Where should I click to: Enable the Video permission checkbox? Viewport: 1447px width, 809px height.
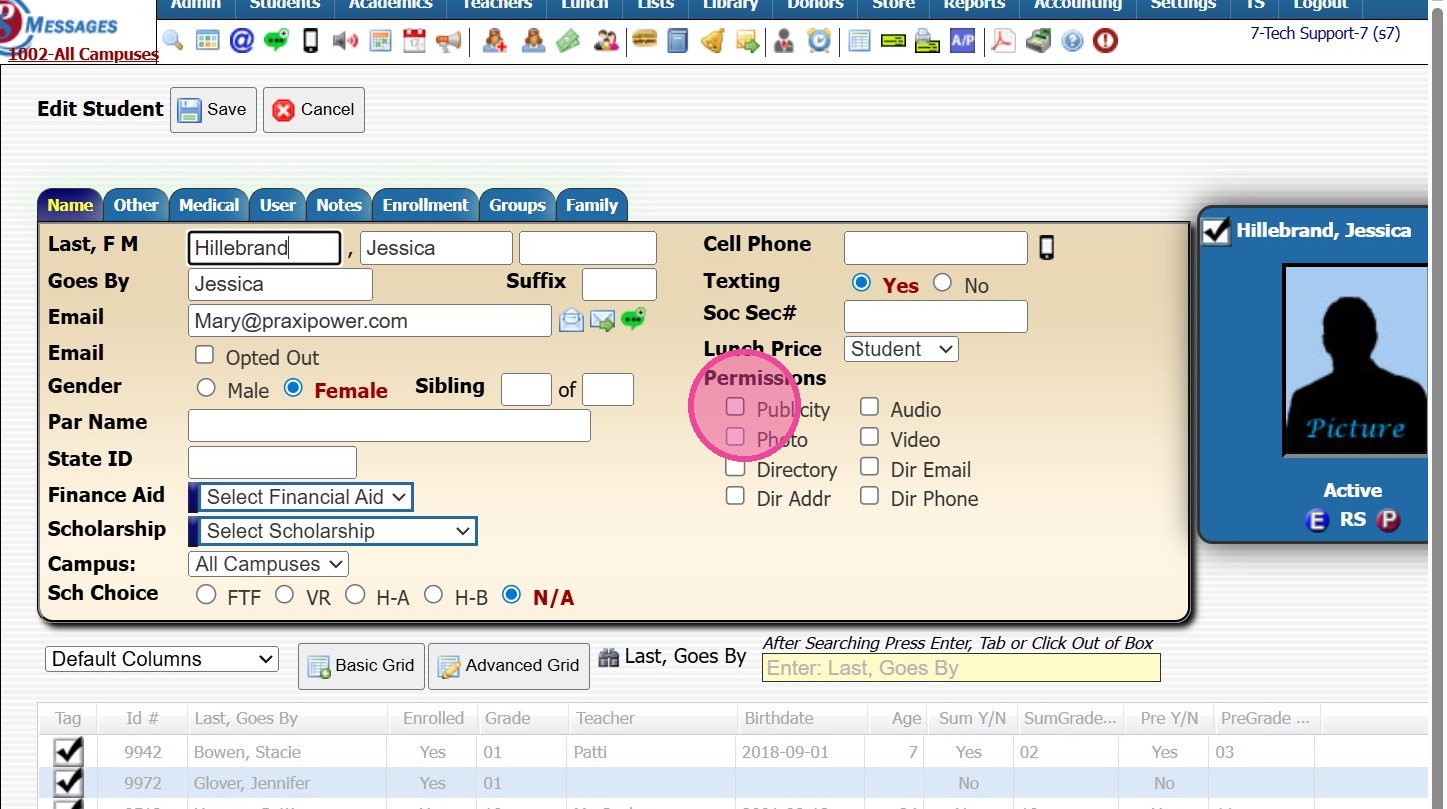(x=870, y=437)
